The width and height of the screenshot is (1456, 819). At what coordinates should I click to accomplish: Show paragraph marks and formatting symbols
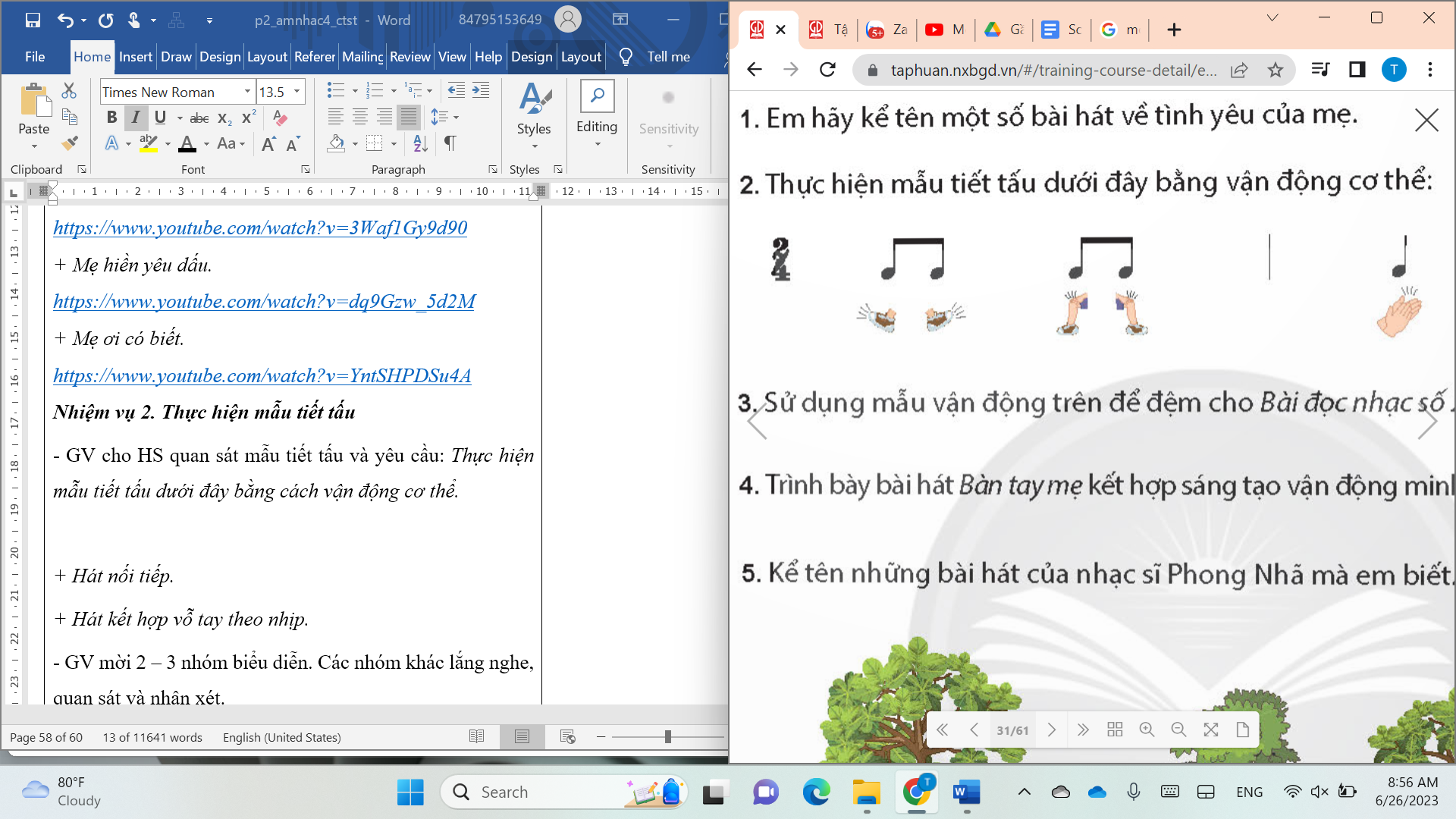pyautogui.click(x=450, y=143)
